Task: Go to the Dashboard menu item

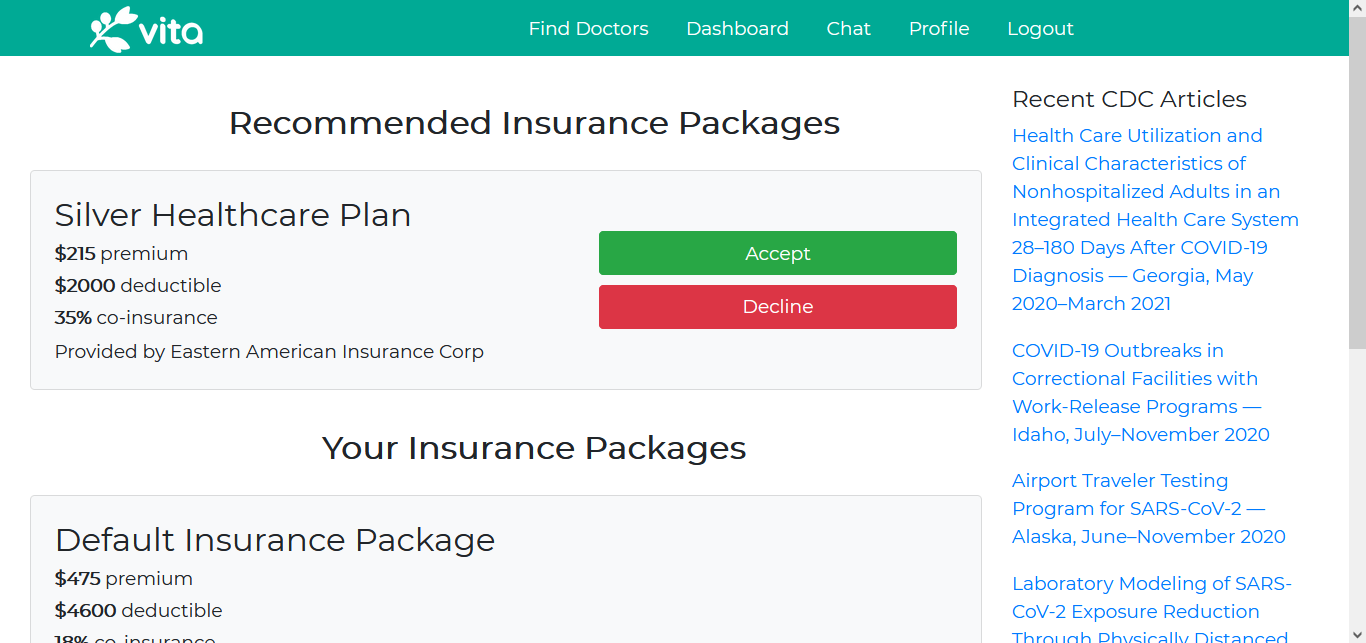Action: [x=737, y=29]
